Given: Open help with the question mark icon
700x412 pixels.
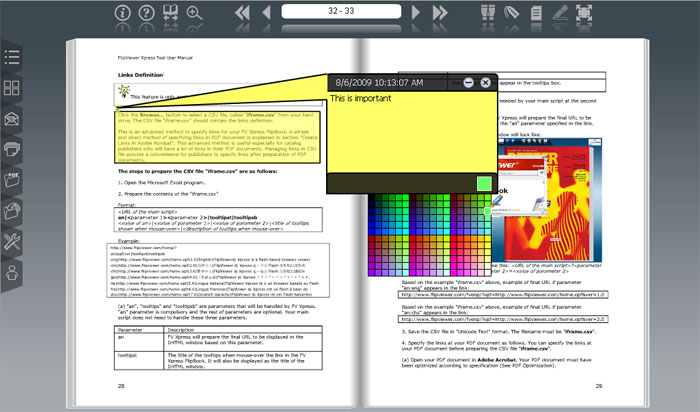Looking at the screenshot, I should click(x=147, y=13).
